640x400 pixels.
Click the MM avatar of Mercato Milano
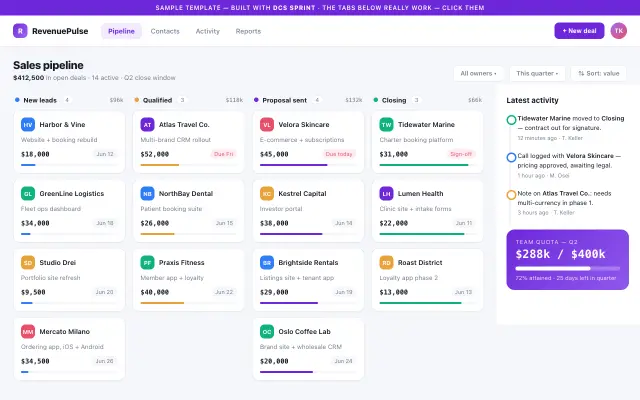click(x=28, y=331)
